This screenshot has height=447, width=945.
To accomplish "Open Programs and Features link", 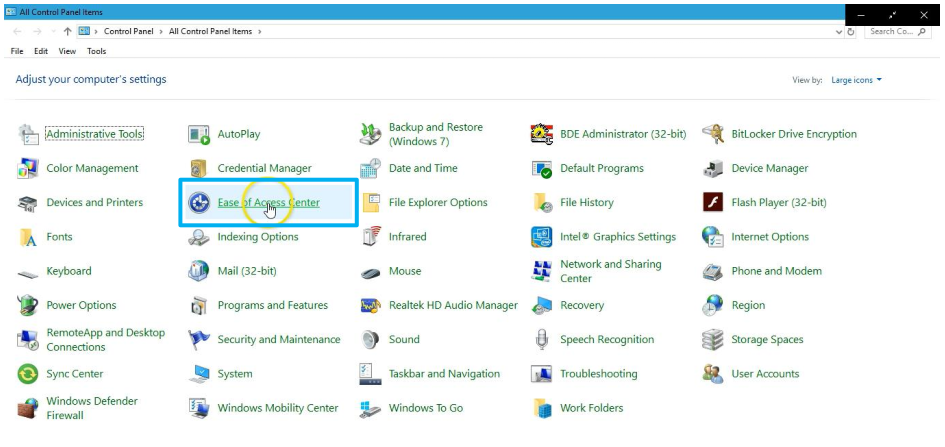I will 273,306.
